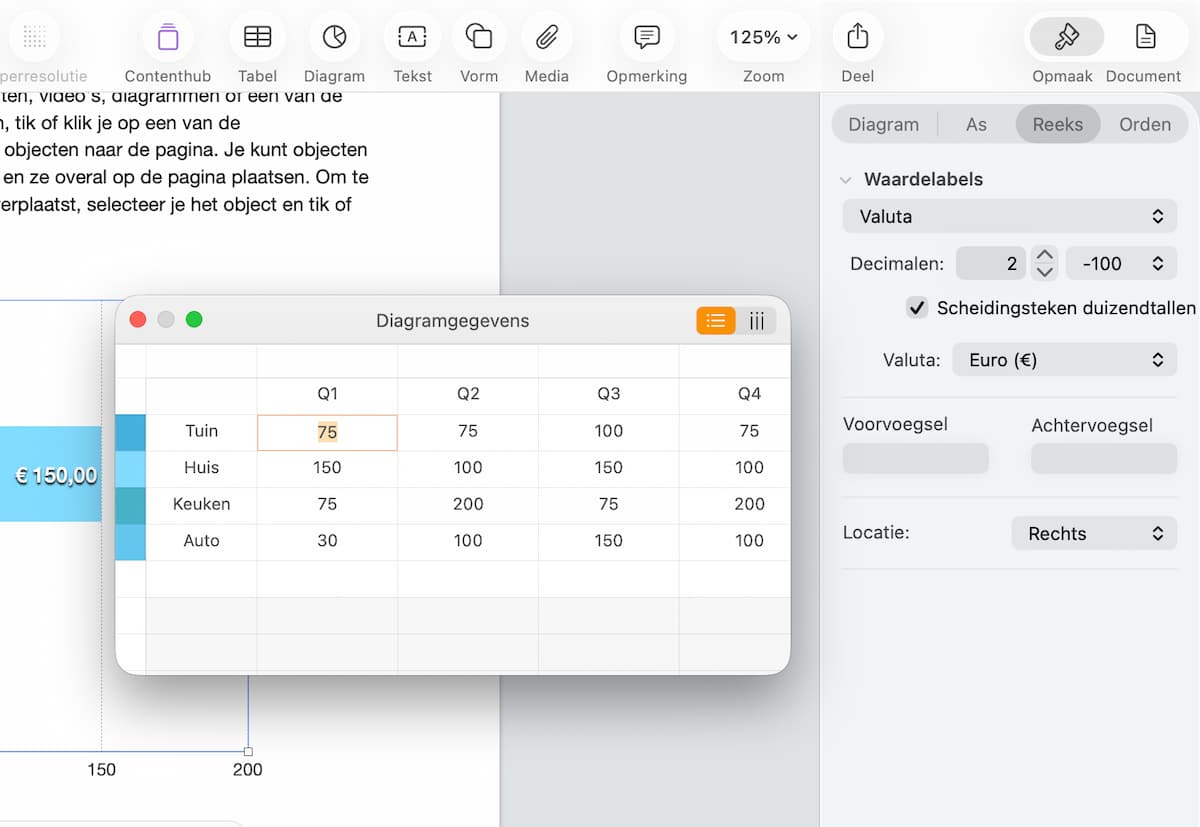Collapse the Waardelabels section
The height and width of the screenshot is (827, 1200).
coord(846,180)
